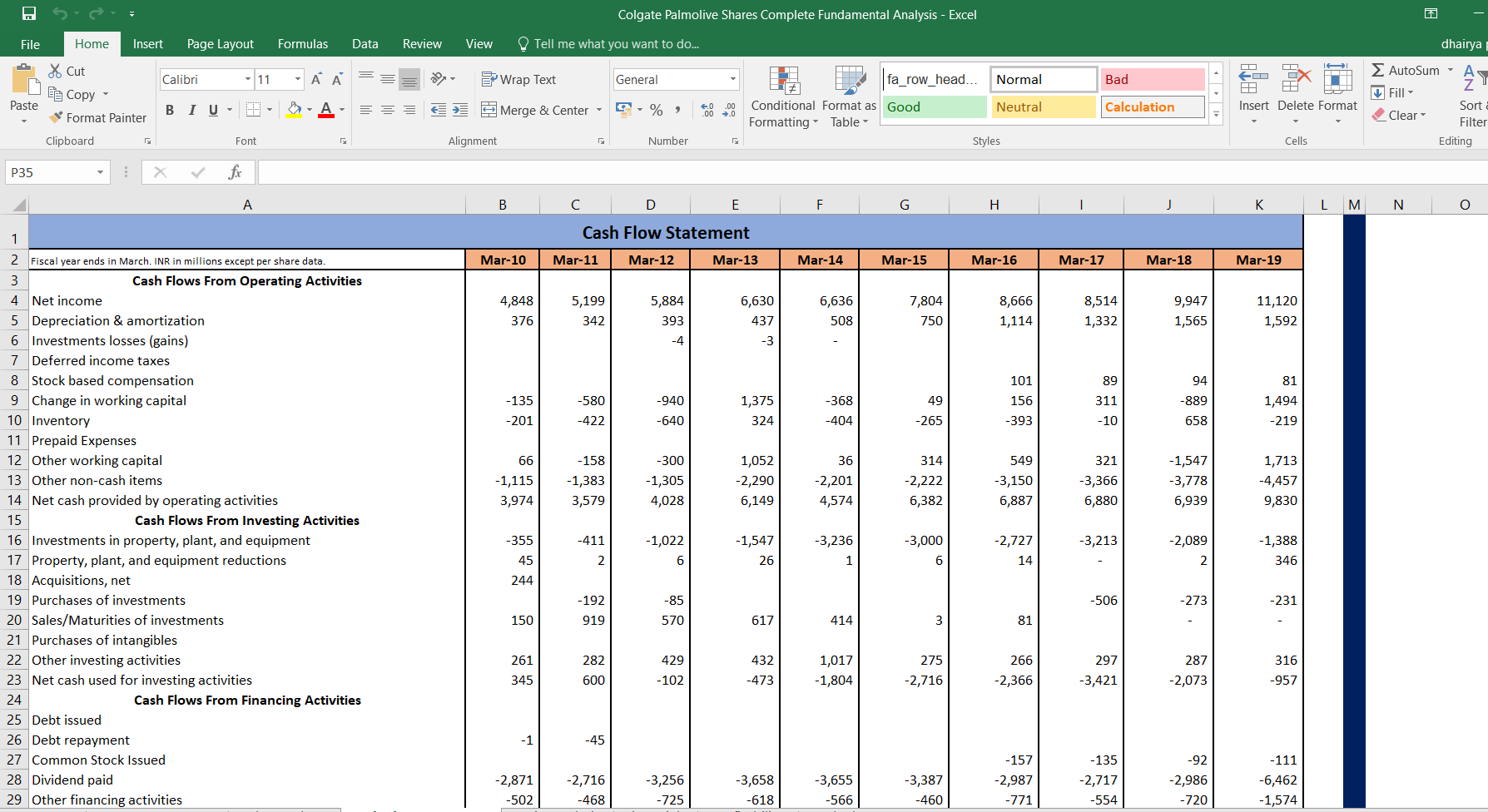Viewport: 1488px width, 812px height.
Task: Open Conditional Formatting menu
Action: pos(783,97)
